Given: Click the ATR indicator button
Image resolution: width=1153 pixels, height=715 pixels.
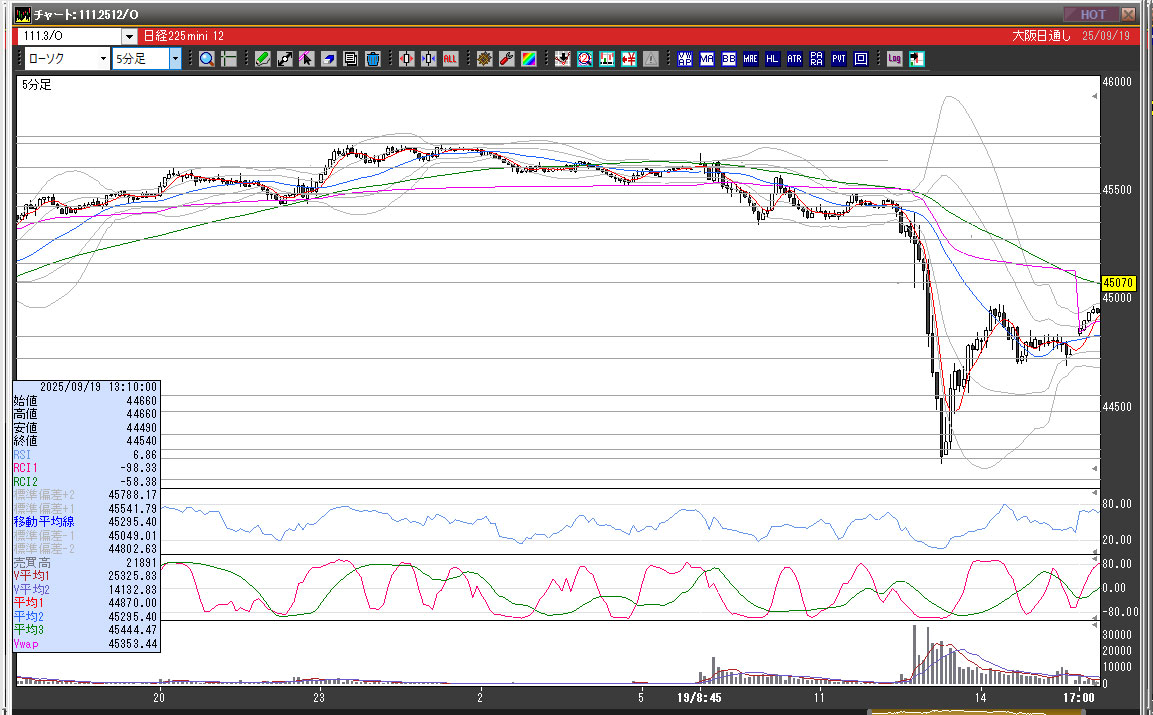Looking at the screenshot, I should point(794,59).
